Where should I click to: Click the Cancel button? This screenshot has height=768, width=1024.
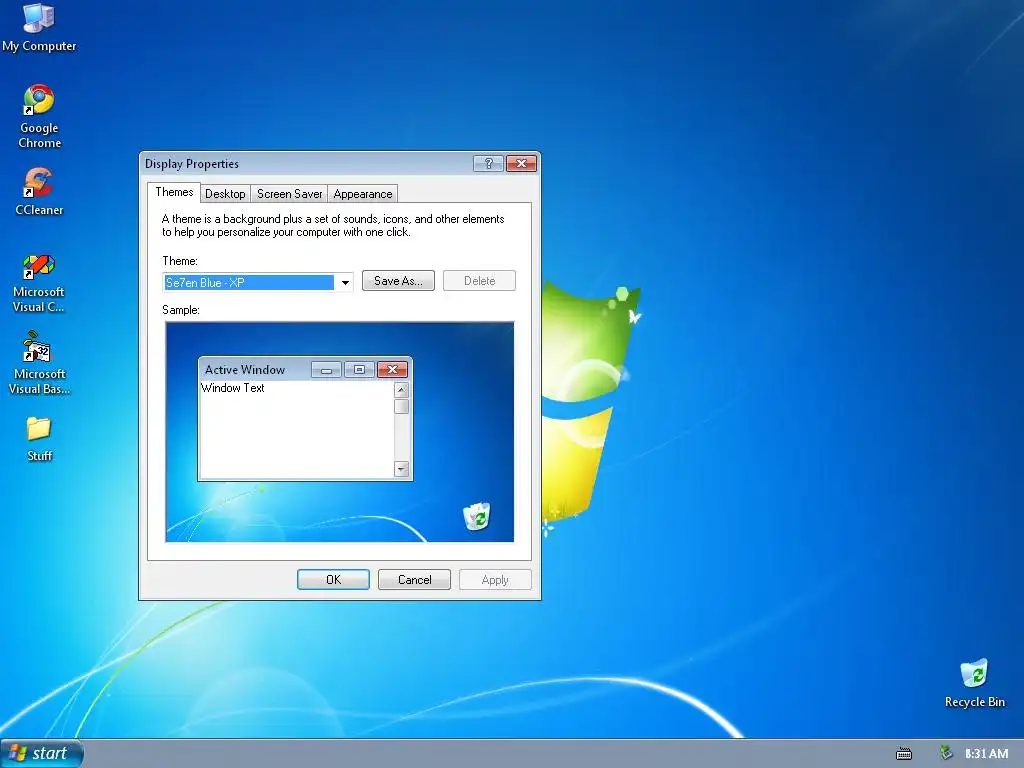click(x=414, y=579)
